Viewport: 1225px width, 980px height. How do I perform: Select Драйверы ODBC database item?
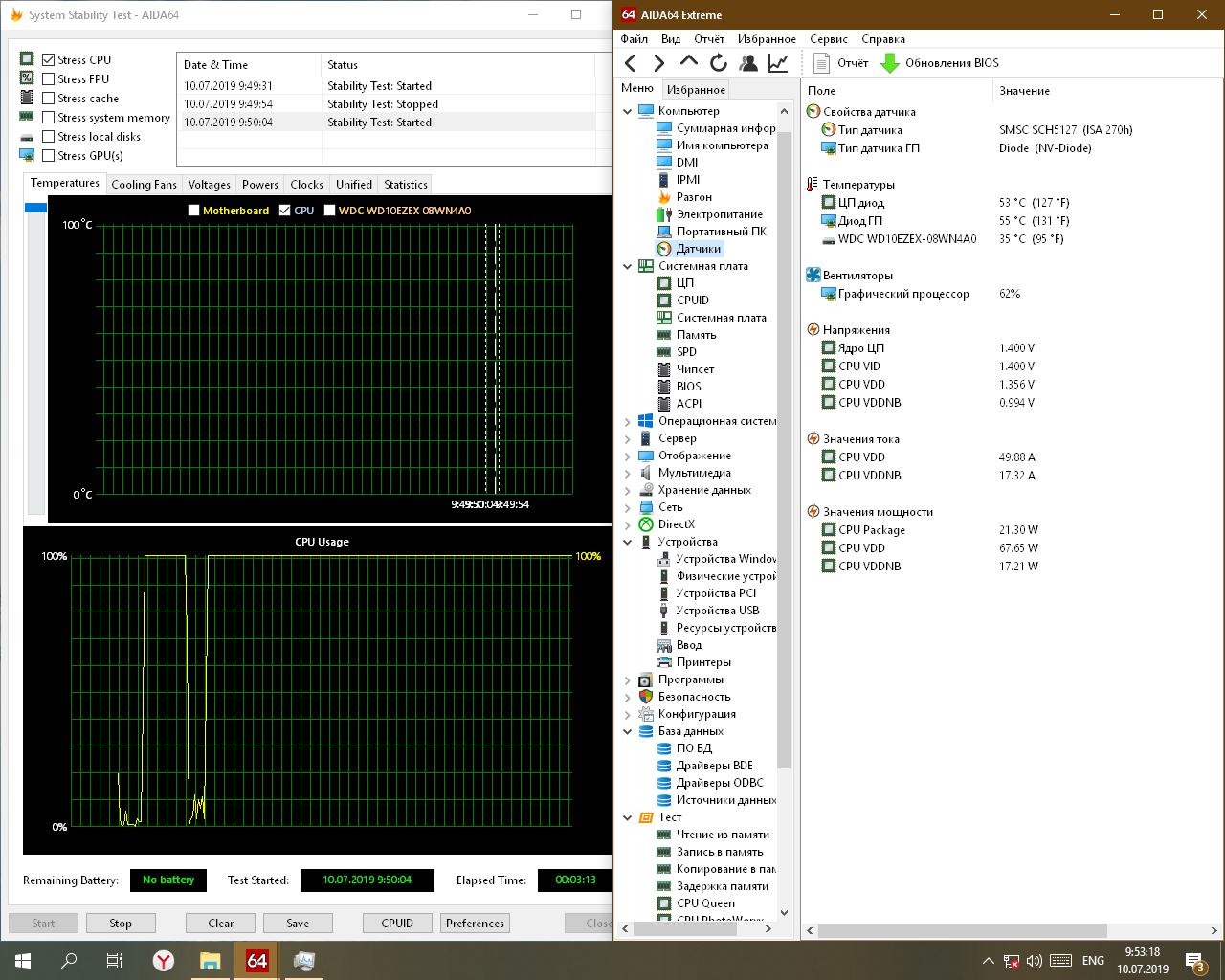pyautogui.click(x=710, y=783)
